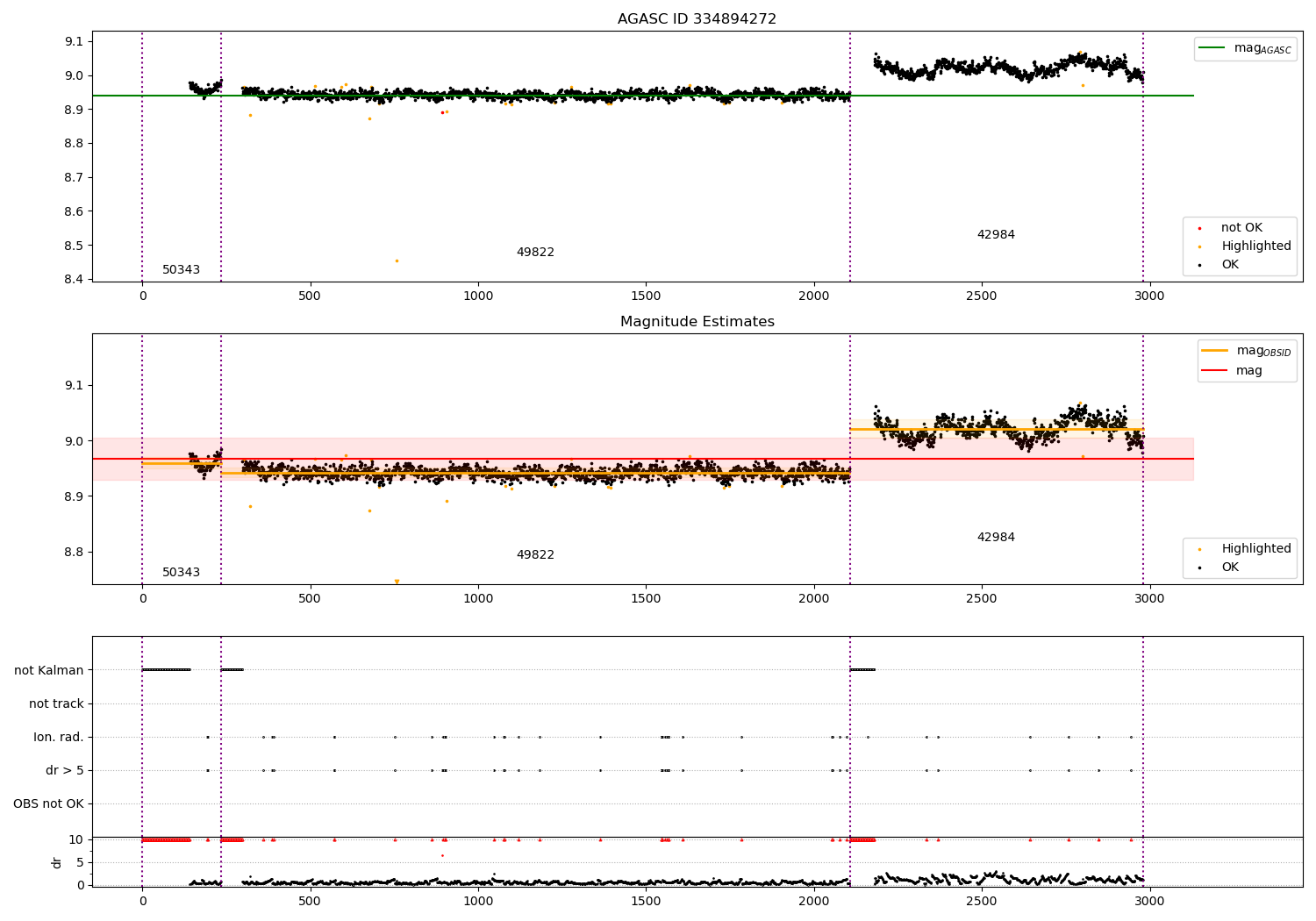Select "42984" annotation in Magnitude Estimates plot

tap(996, 538)
